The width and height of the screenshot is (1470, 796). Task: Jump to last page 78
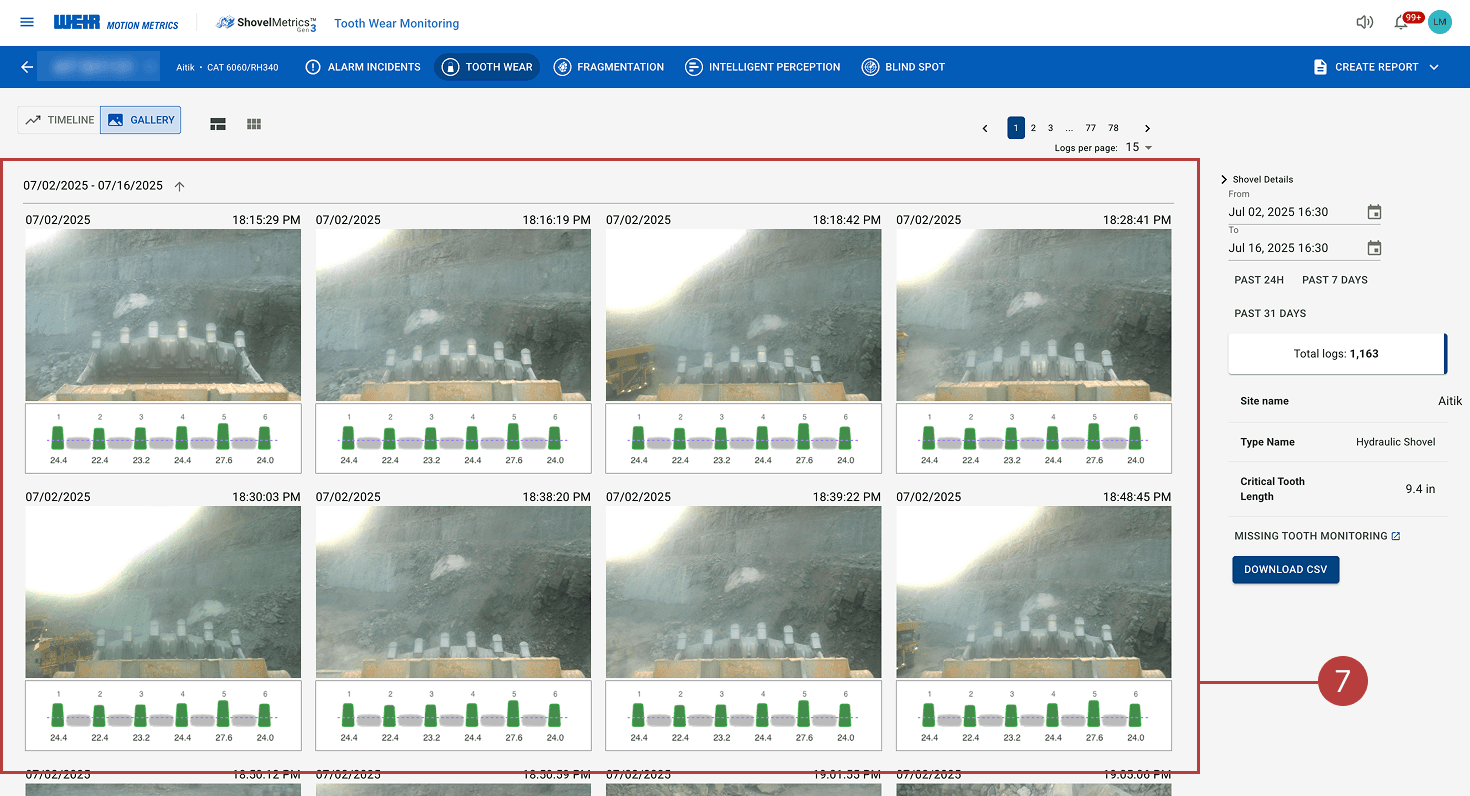tap(1113, 128)
